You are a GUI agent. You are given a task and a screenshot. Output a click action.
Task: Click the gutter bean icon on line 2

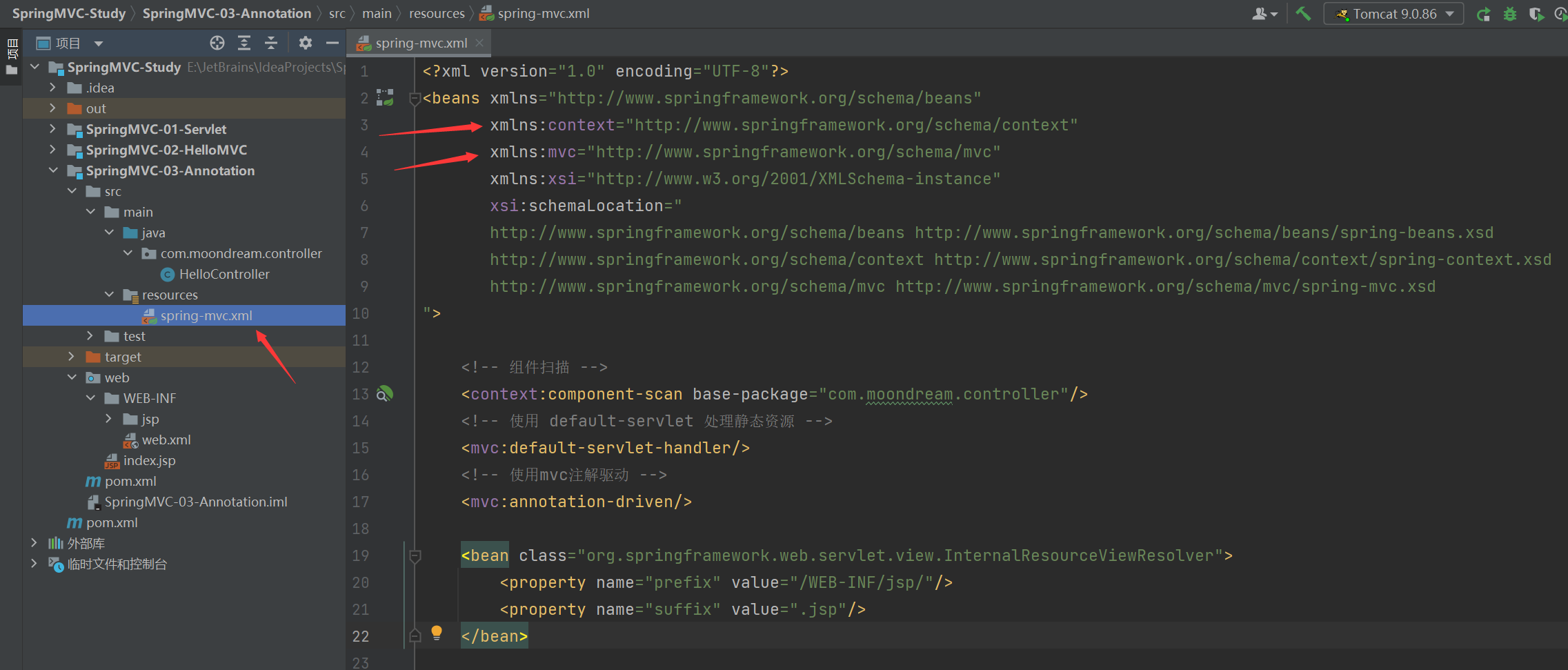point(385,97)
